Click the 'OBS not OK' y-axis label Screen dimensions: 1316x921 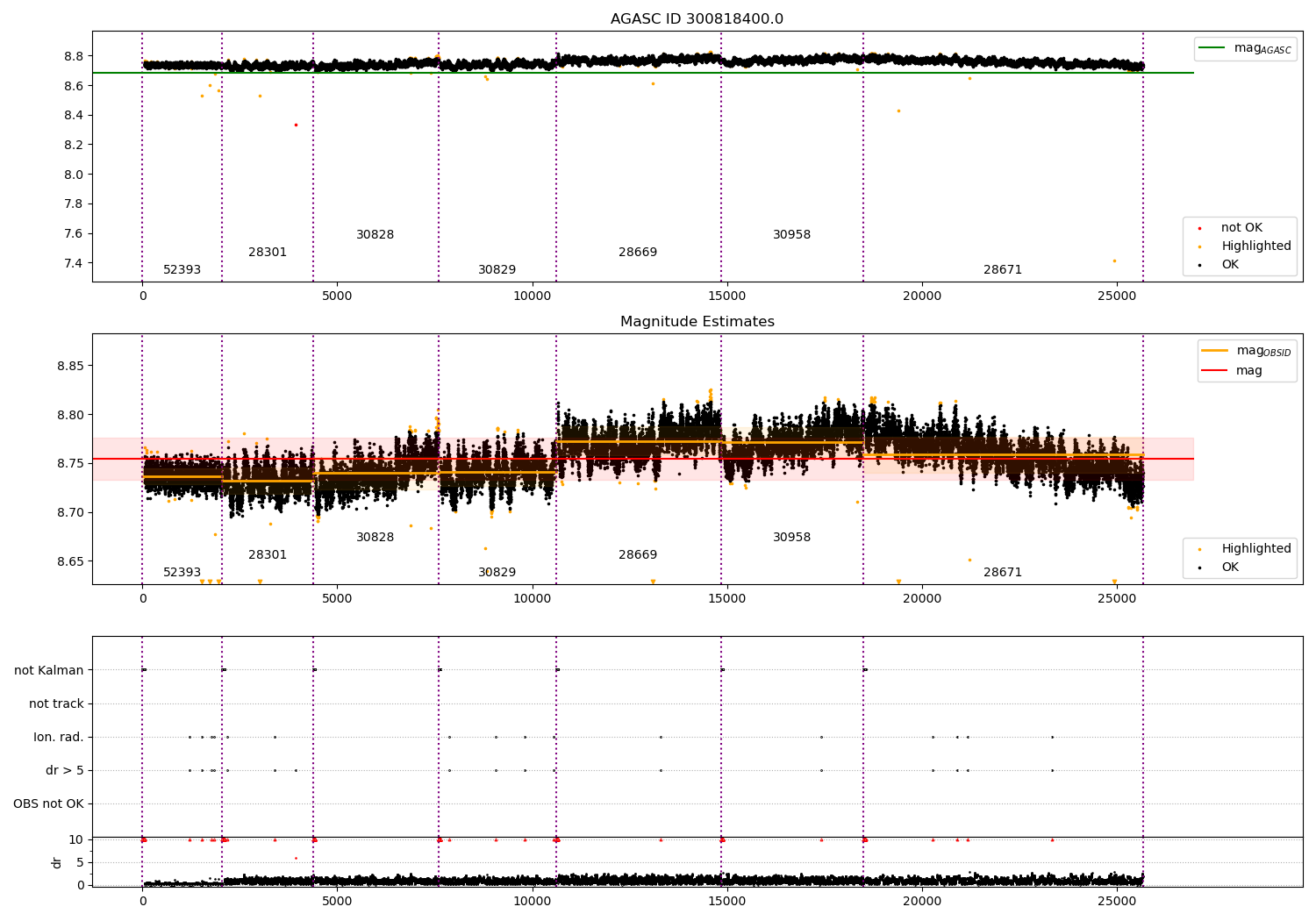coord(48,804)
